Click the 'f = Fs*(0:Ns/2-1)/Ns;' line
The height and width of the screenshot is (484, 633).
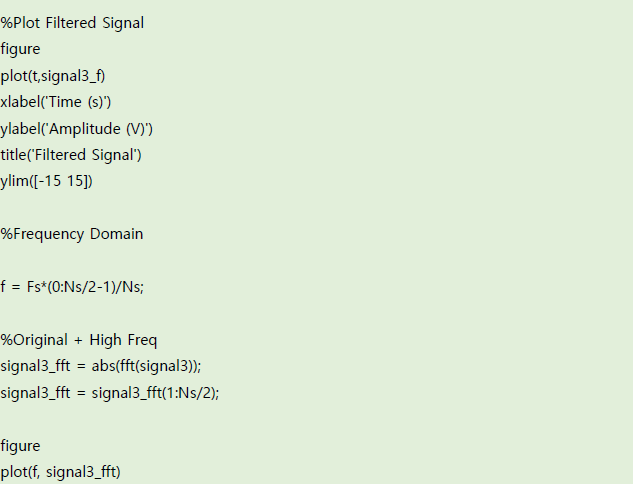point(72,287)
